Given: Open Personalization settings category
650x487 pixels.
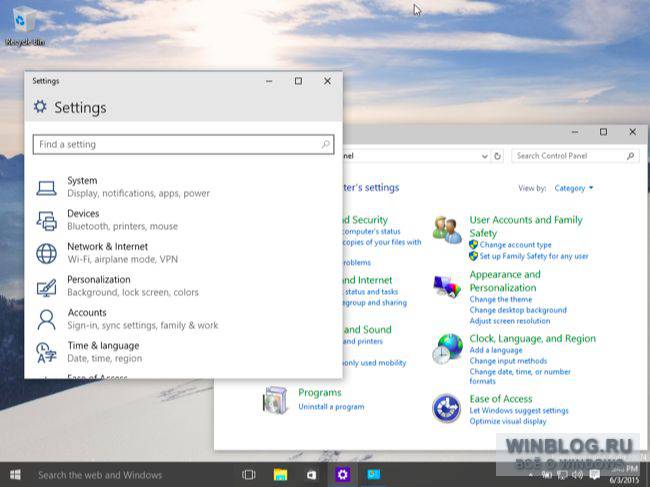Looking at the screenshot, I should point(184,286).
